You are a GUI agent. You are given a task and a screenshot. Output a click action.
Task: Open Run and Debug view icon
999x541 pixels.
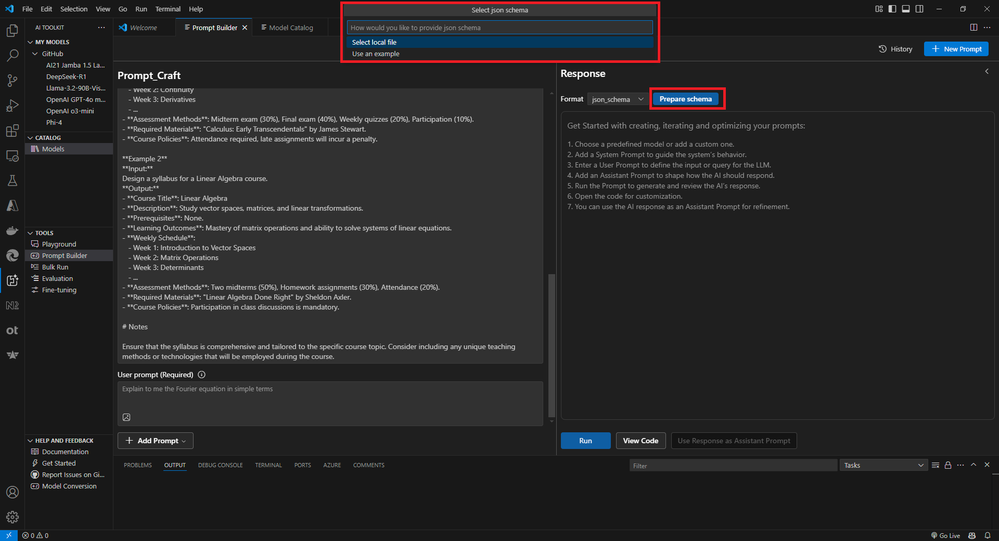(x=12, y=106)
